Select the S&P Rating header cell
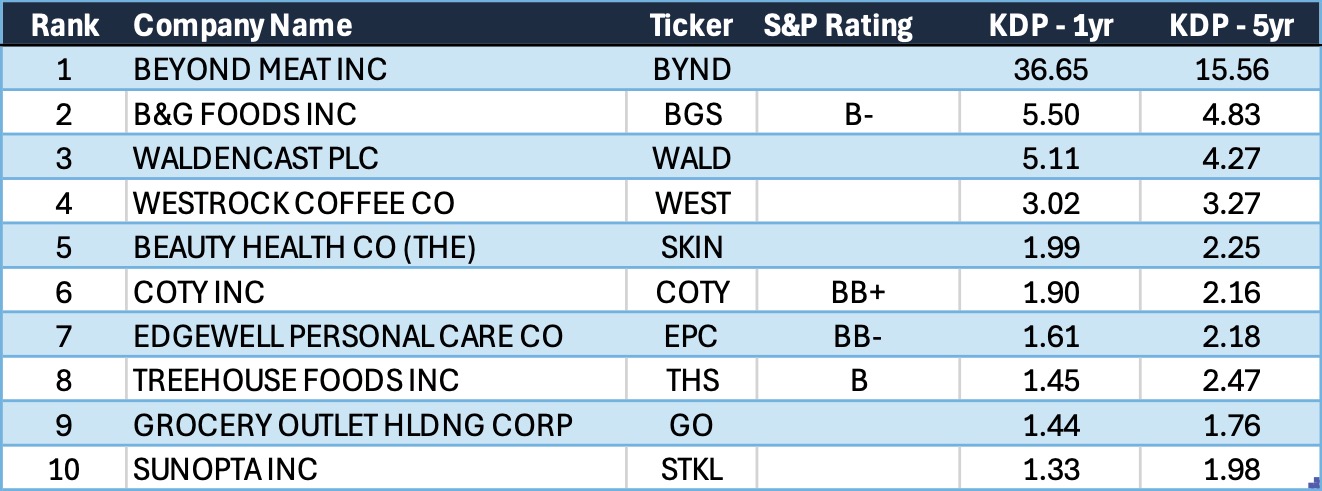The width and height of the screenshot is (1322, 491). [x=839, y=25]
